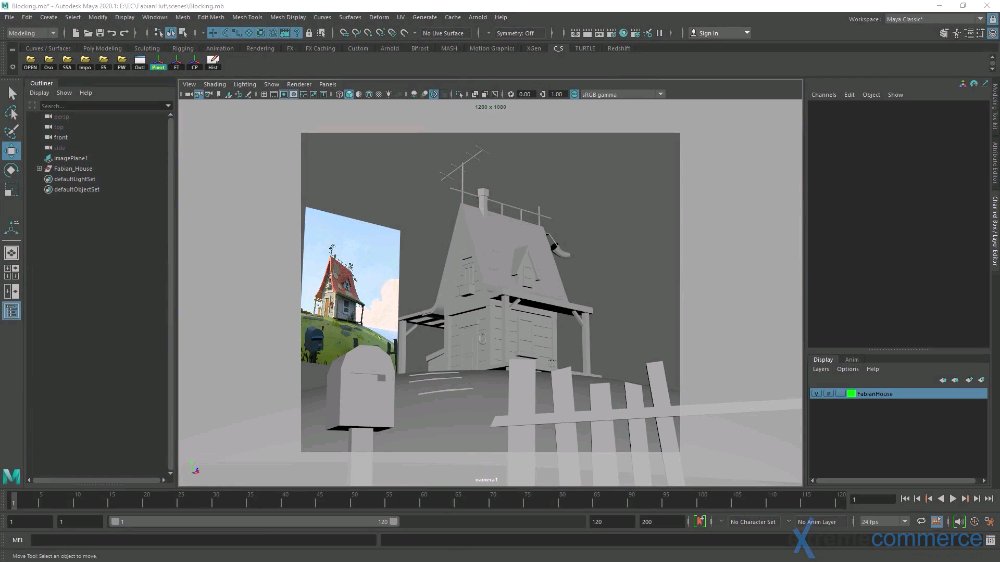Image resolution: width=1000 pixels, height=562 pixels.
Task: Undo the last action with toolbar arrow
Action: [x=112, y=33]
